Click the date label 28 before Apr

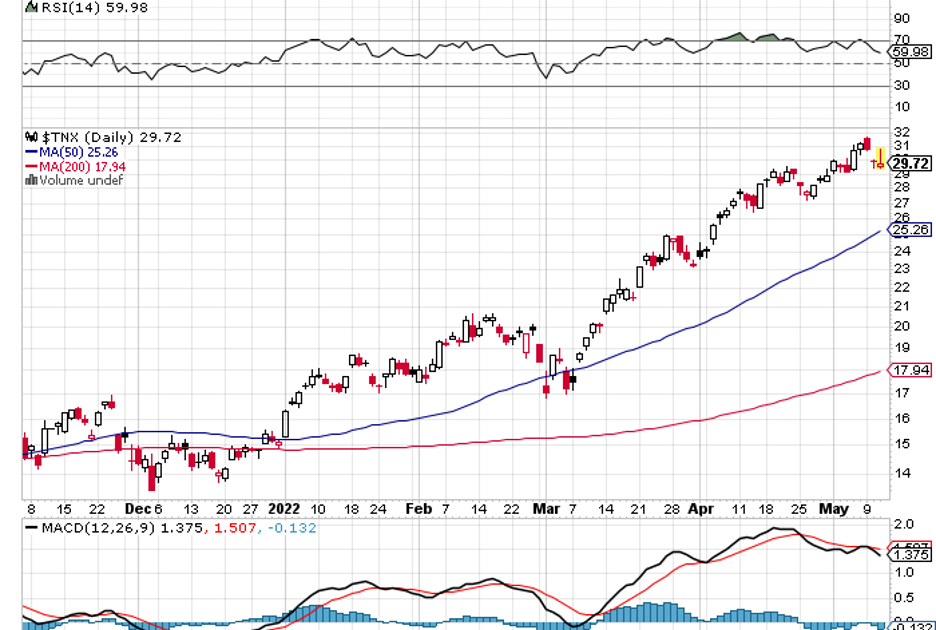point(672,509)
